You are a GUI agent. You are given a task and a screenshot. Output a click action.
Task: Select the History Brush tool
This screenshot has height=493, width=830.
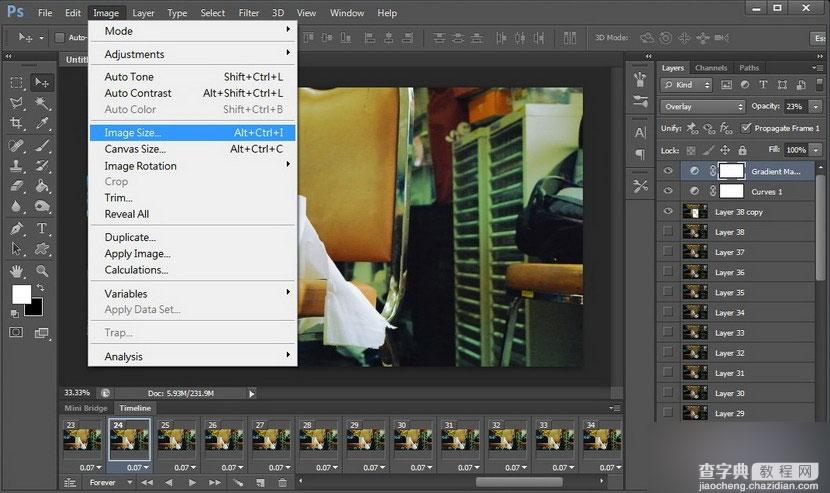(x=42, y=166)
